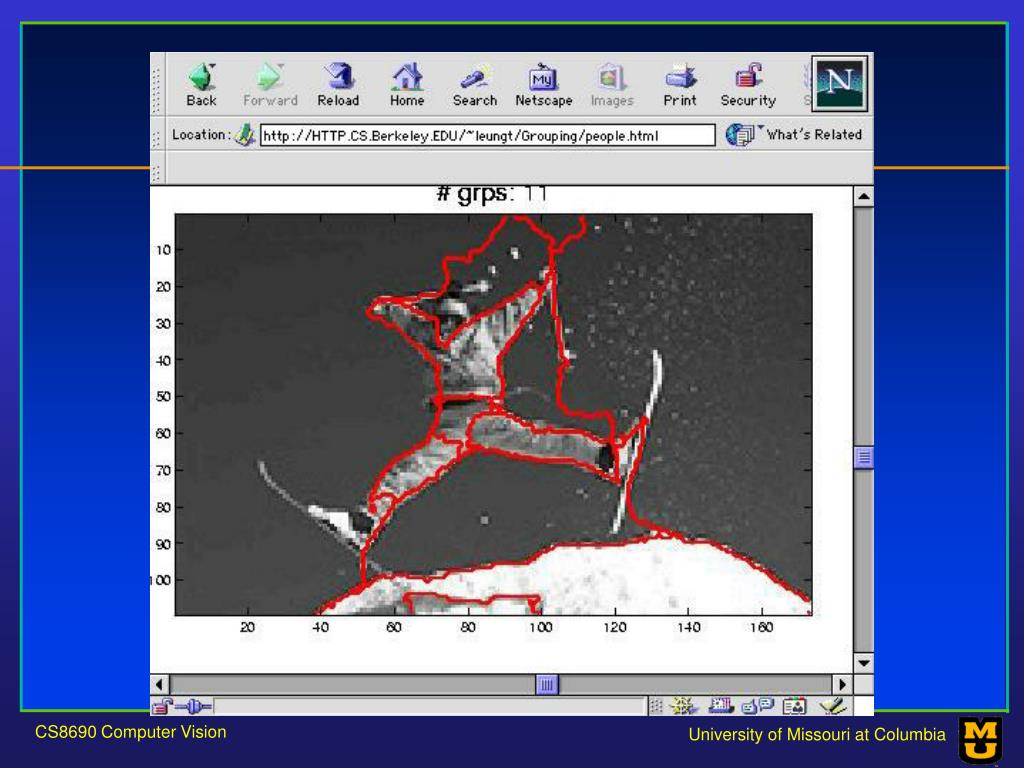Click the Forward navigation button
The image size is (1024, 768).
[270, 84]
